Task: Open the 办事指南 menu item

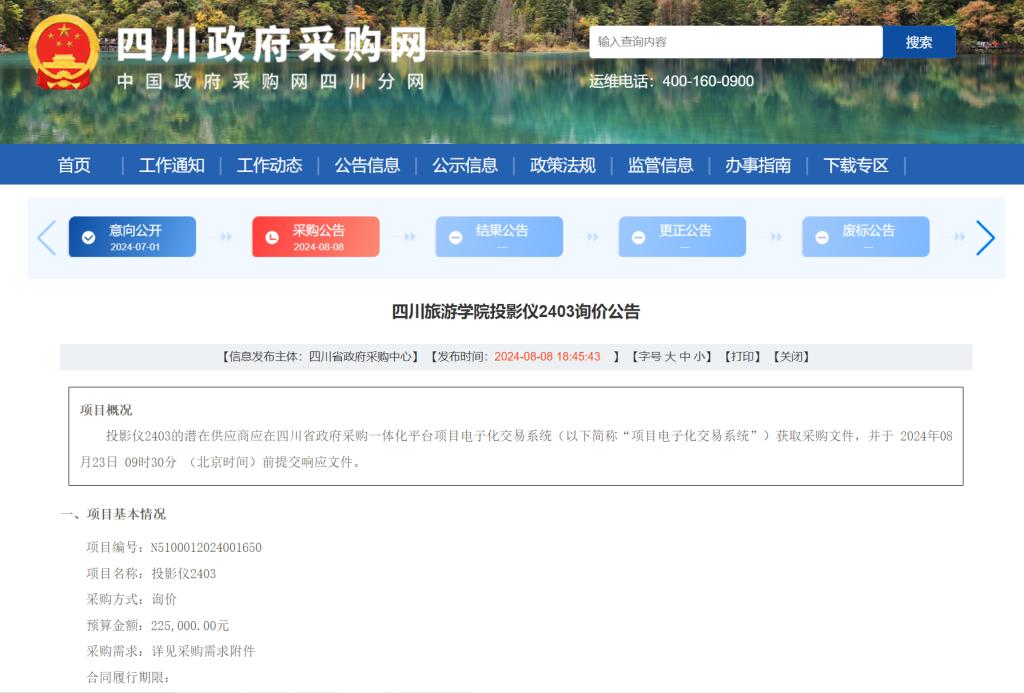Action: coord(758,165)
